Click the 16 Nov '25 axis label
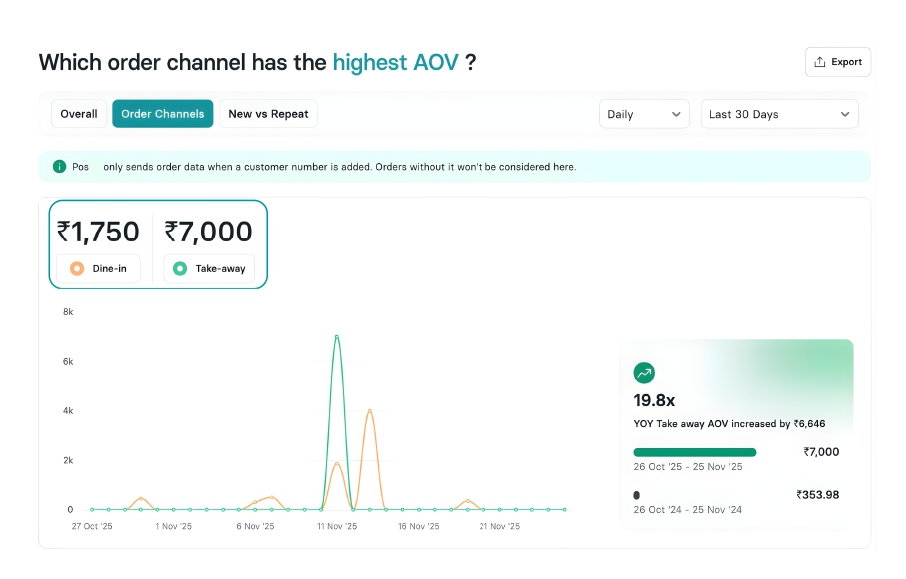 [x=418, y=526]
